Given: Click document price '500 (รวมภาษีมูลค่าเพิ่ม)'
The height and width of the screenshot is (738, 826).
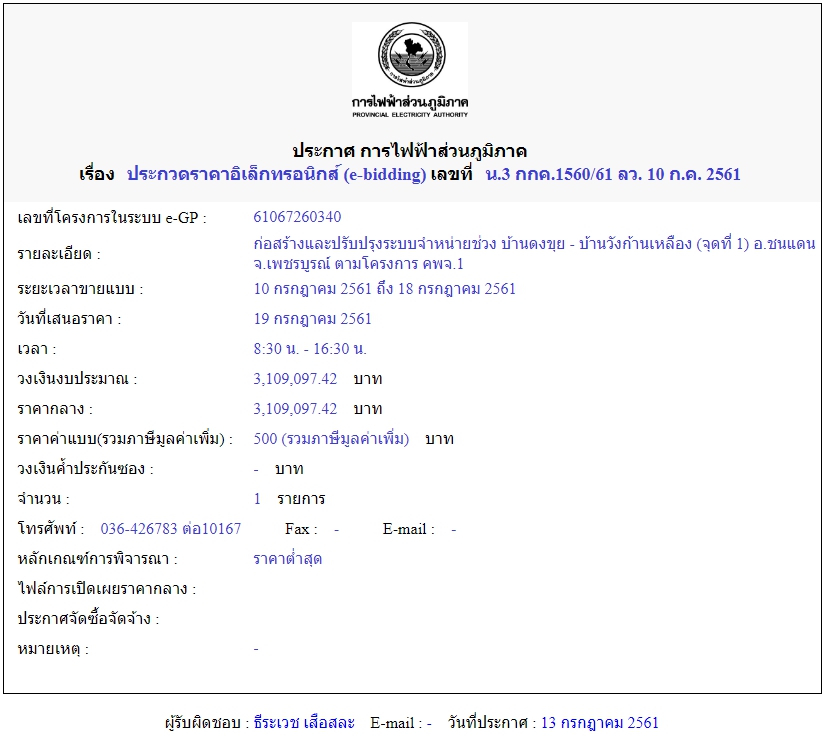Looking at the screenshot, I should click(331, 439).
